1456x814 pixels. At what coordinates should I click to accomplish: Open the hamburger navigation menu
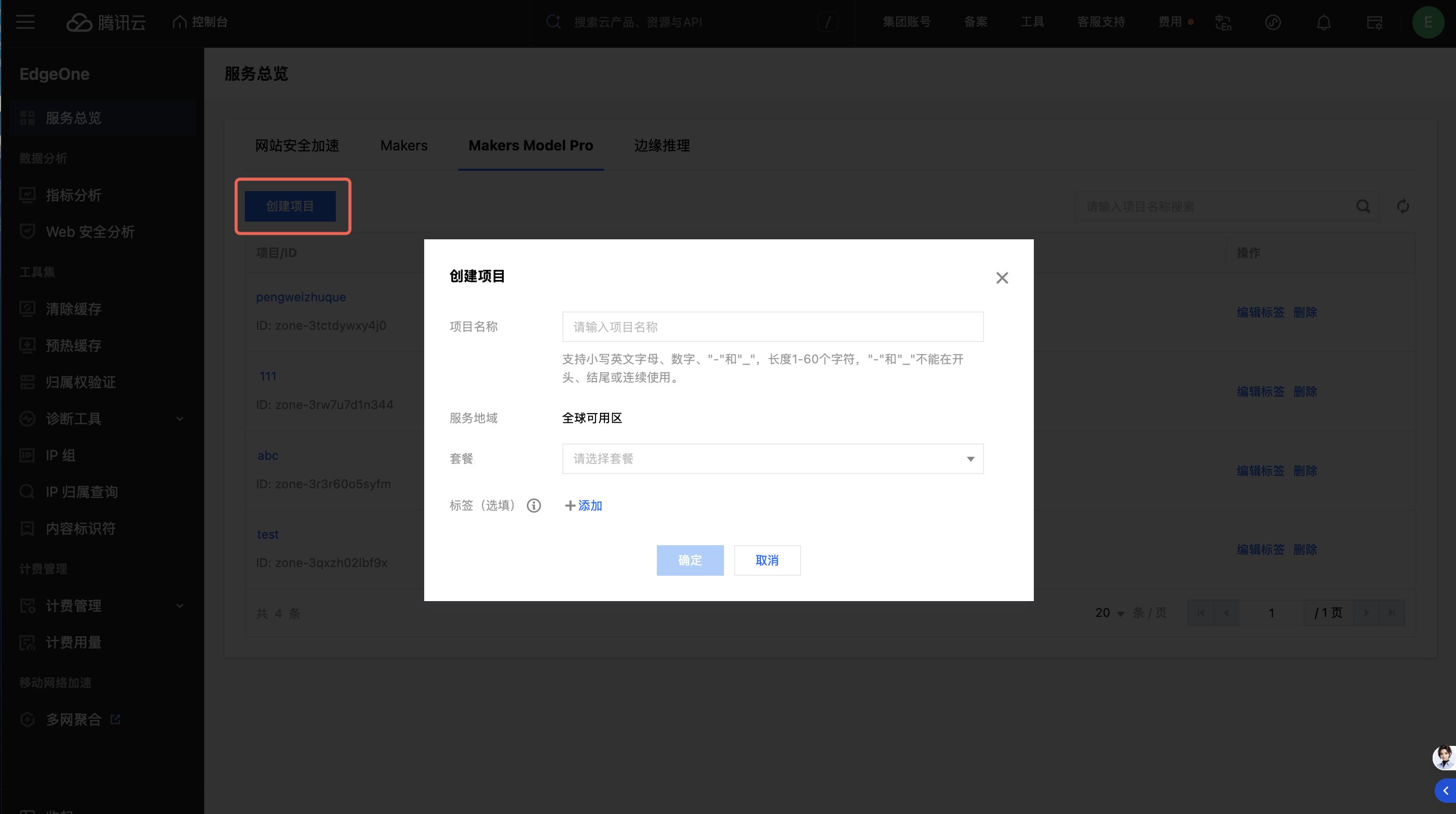point(25,22)
